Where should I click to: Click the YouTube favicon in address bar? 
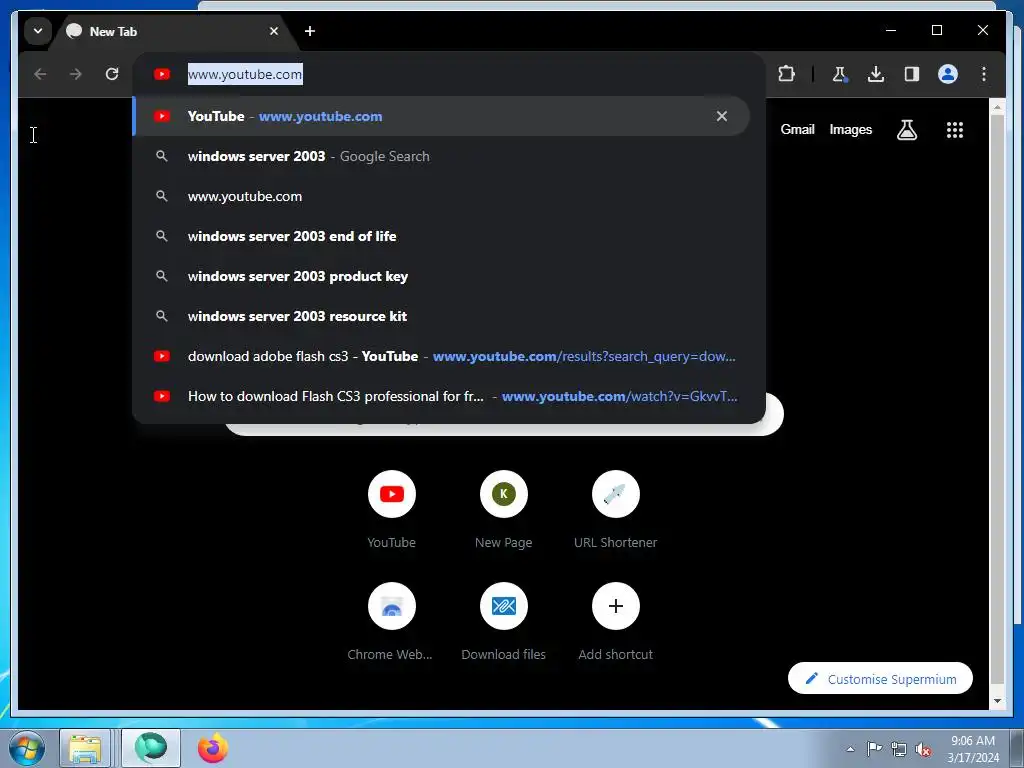click(x=162, y=74)
